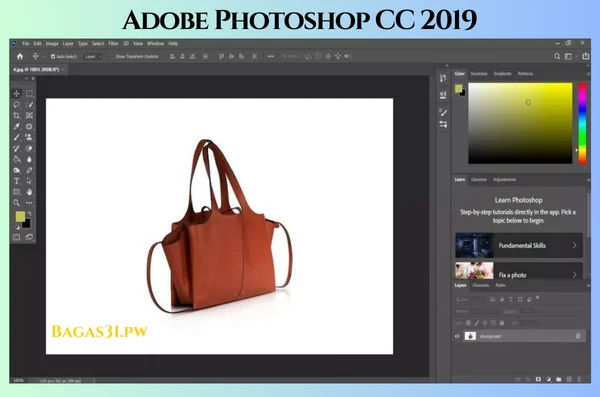Select the Paint Bucket tool

tap(16, 159)
